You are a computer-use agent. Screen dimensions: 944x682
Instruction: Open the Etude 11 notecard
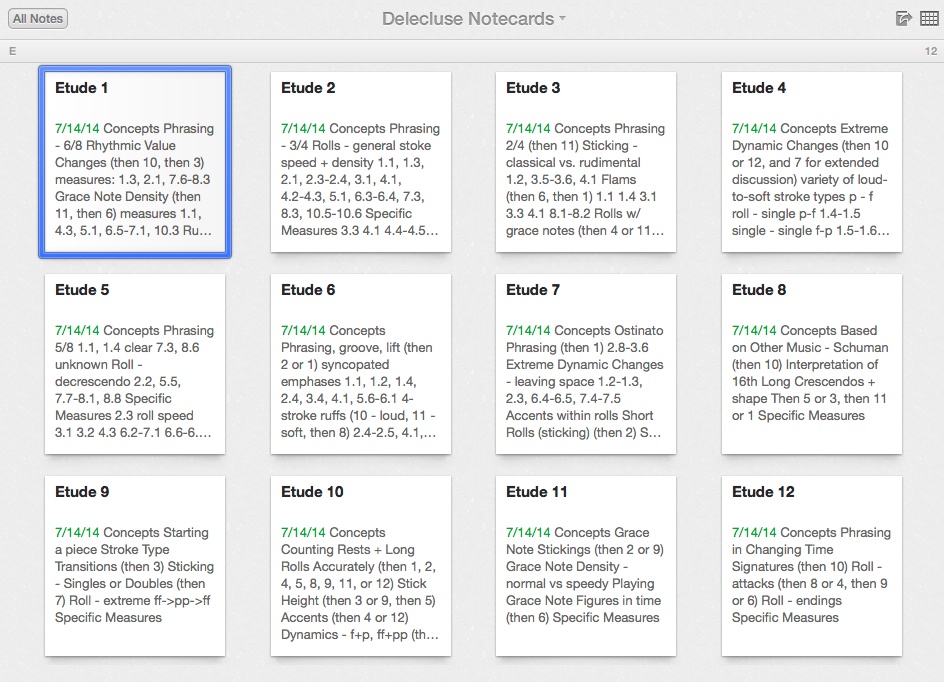coord(586,566)
